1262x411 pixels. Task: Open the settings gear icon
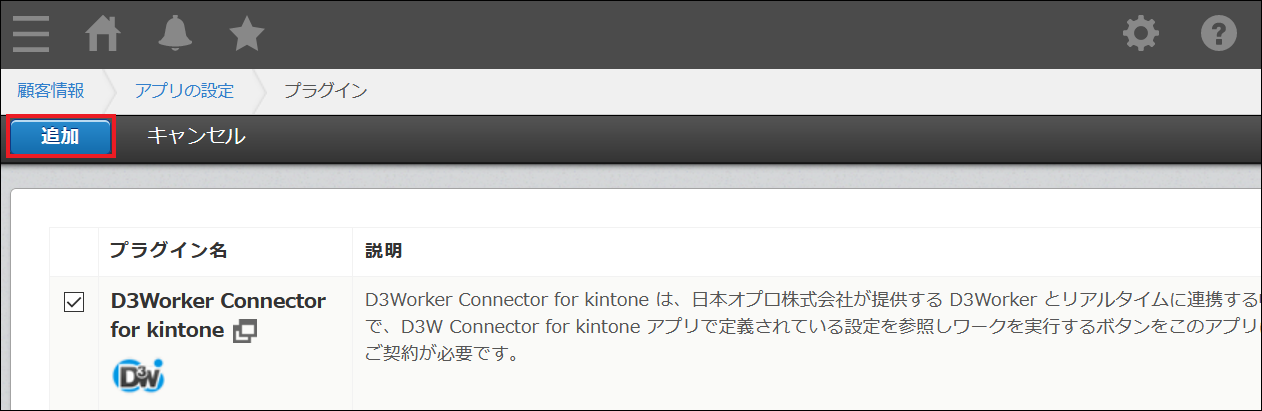coord(1141,35)
